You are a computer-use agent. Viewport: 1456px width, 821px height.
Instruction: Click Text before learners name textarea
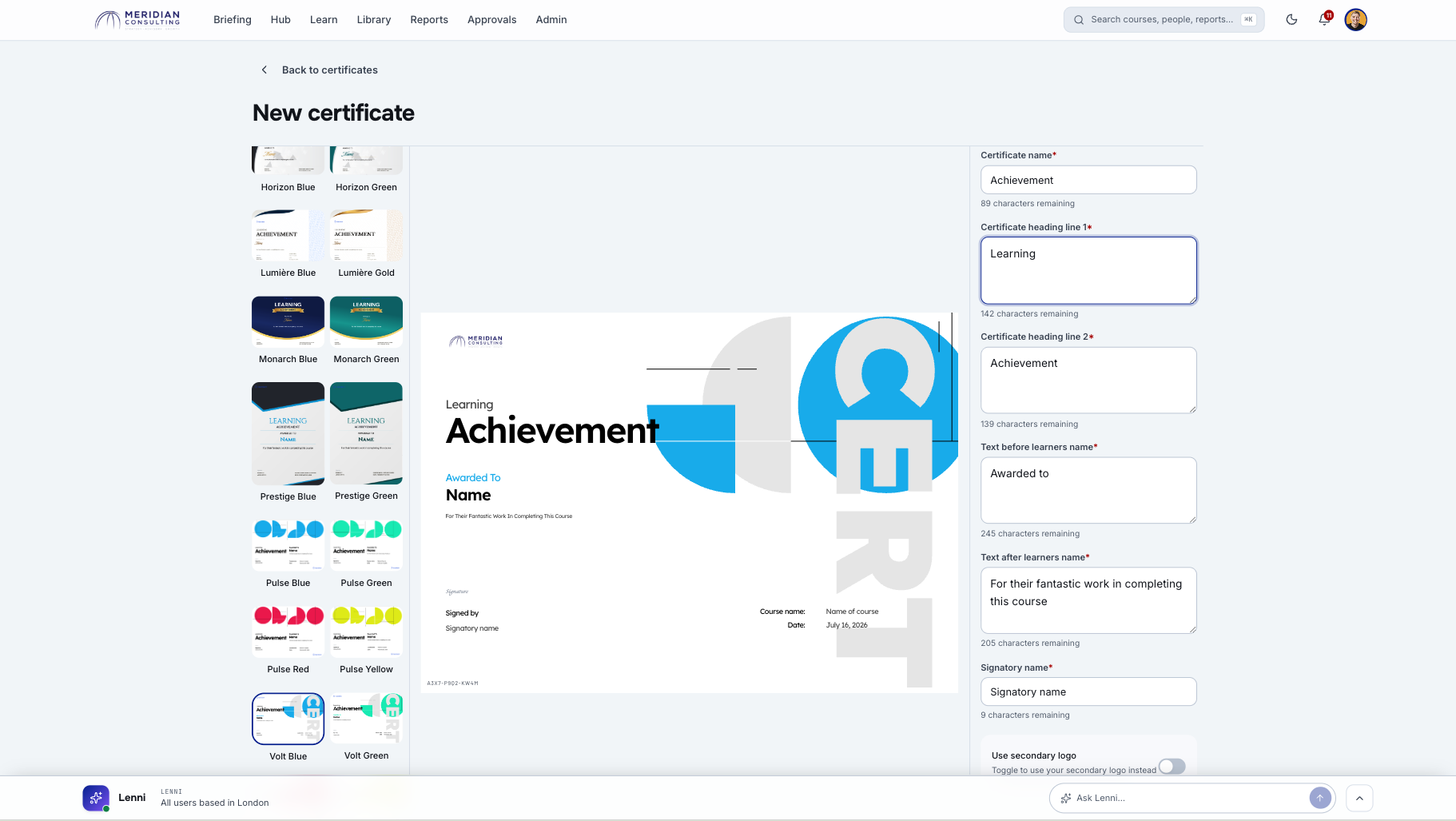pyautogui.click(x=1088, y=491)
